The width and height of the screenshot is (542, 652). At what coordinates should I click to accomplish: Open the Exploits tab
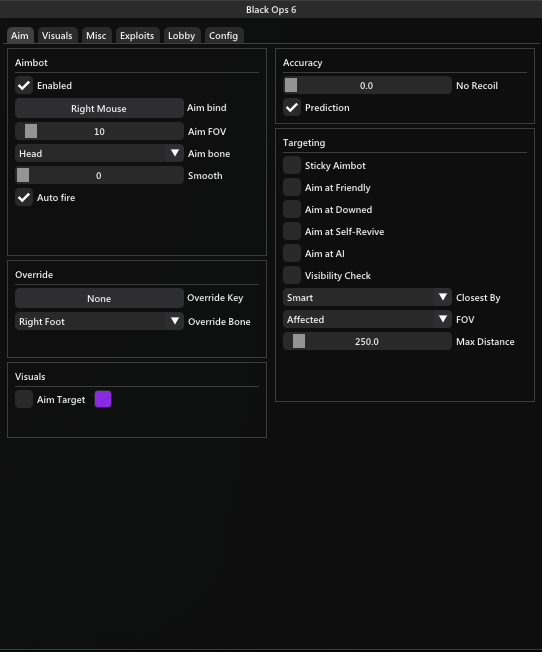(137, 36)
